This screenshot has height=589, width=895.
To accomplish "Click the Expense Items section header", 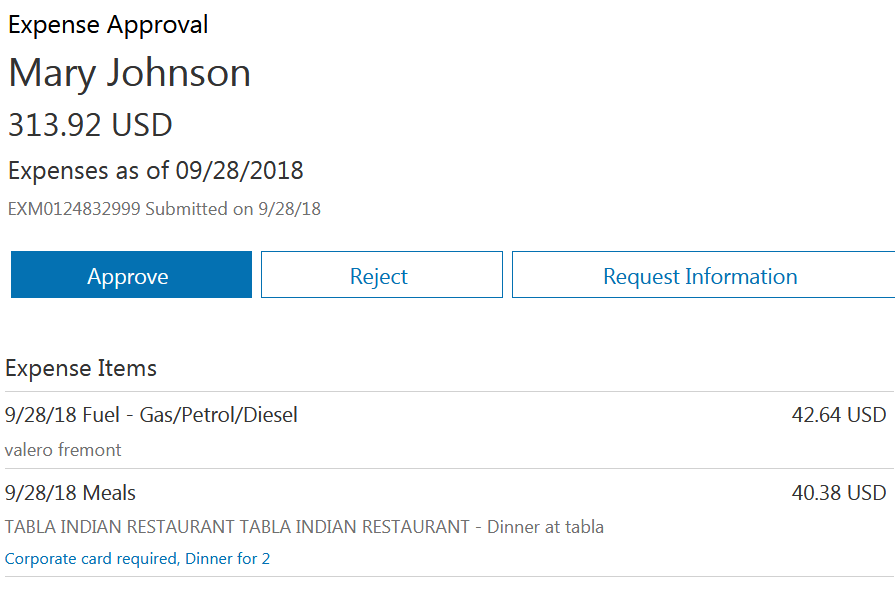I will coord(81,368).
